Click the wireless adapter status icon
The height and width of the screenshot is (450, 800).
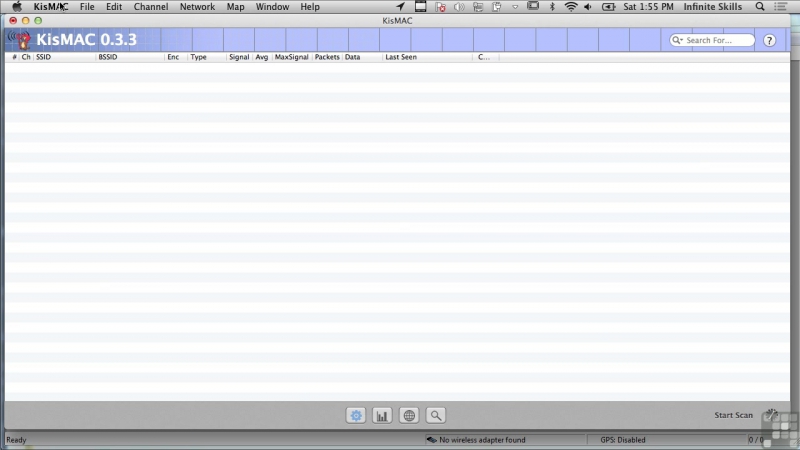pyautogui.click(x=432, y=440)
